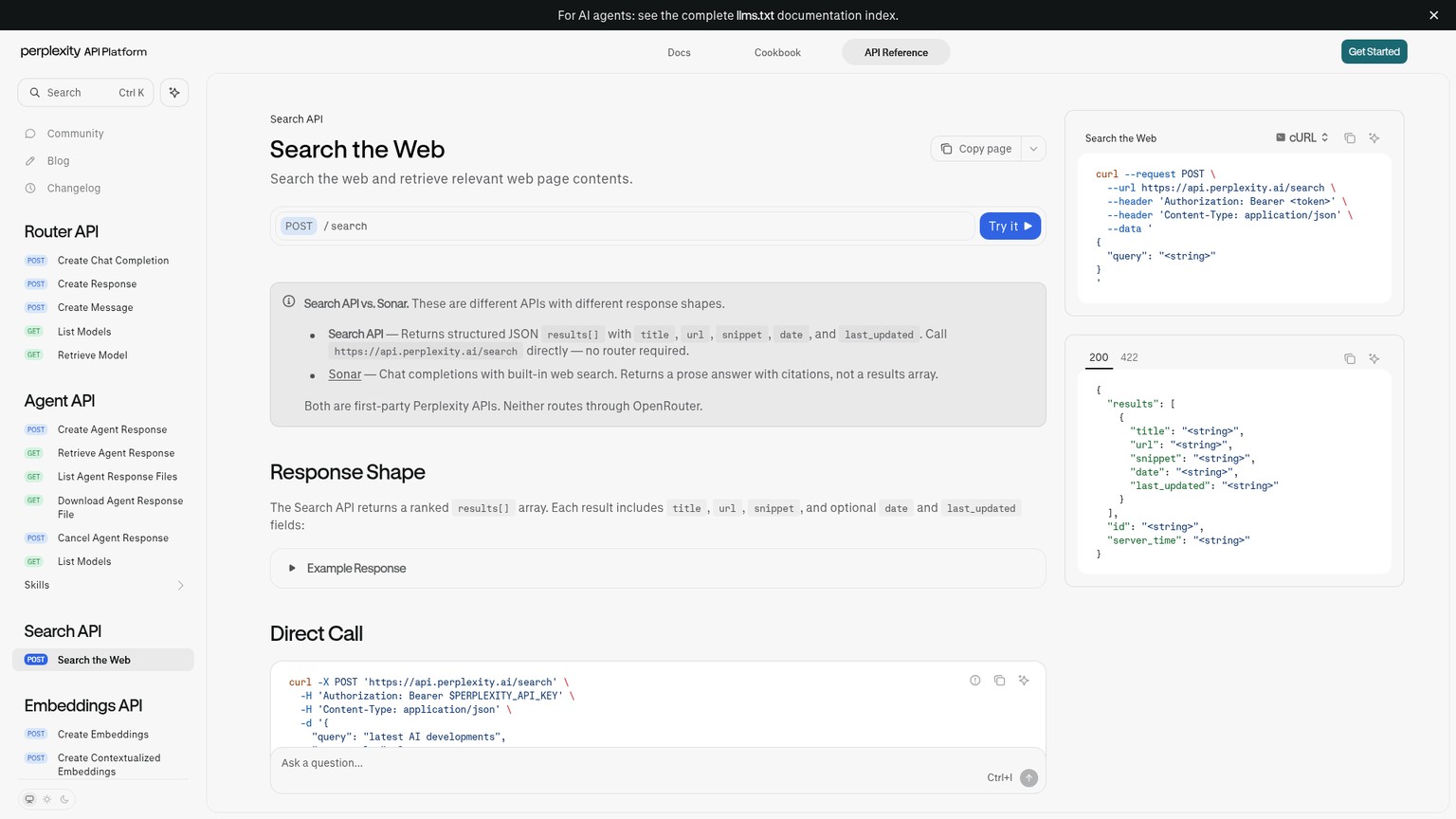Click the Direct Call heading
Screen dimensions: 1456x819
click(x=317, y=633)
